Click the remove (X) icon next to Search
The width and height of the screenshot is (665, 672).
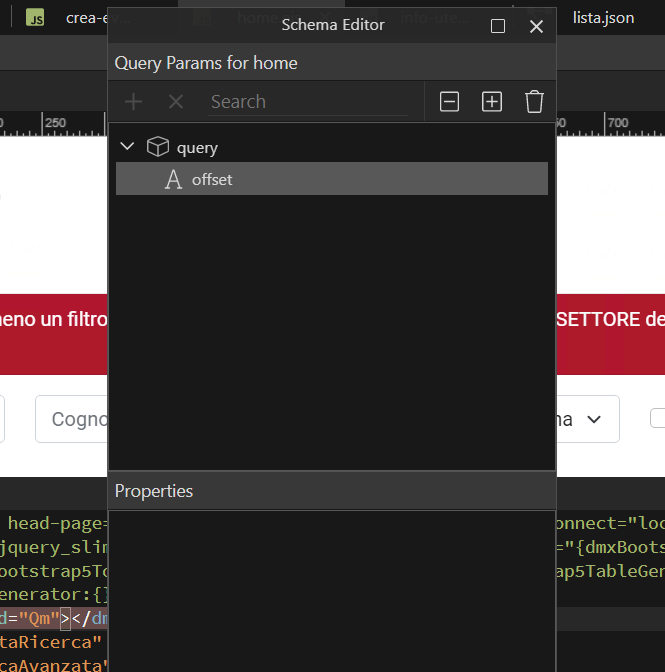point(176,102)
